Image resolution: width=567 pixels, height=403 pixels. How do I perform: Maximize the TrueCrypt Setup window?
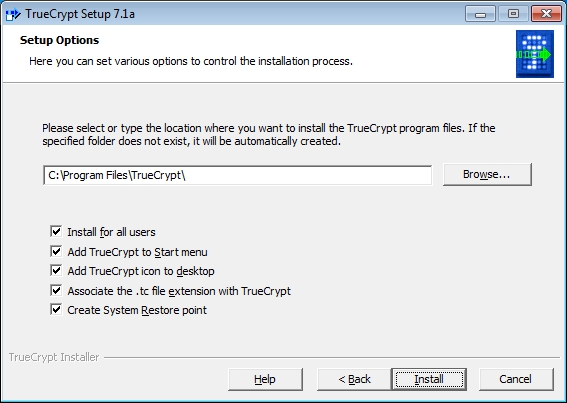(513, 14)
